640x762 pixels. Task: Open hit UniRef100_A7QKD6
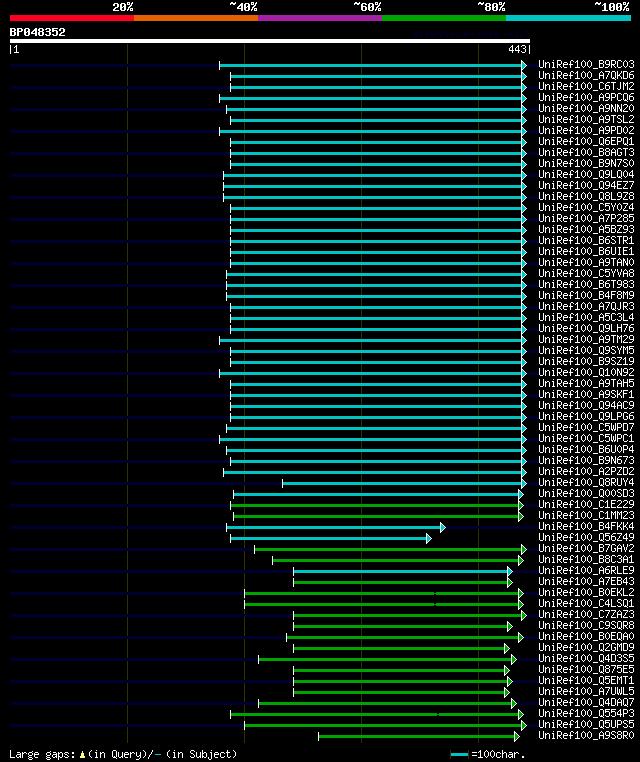pos(586,75)
